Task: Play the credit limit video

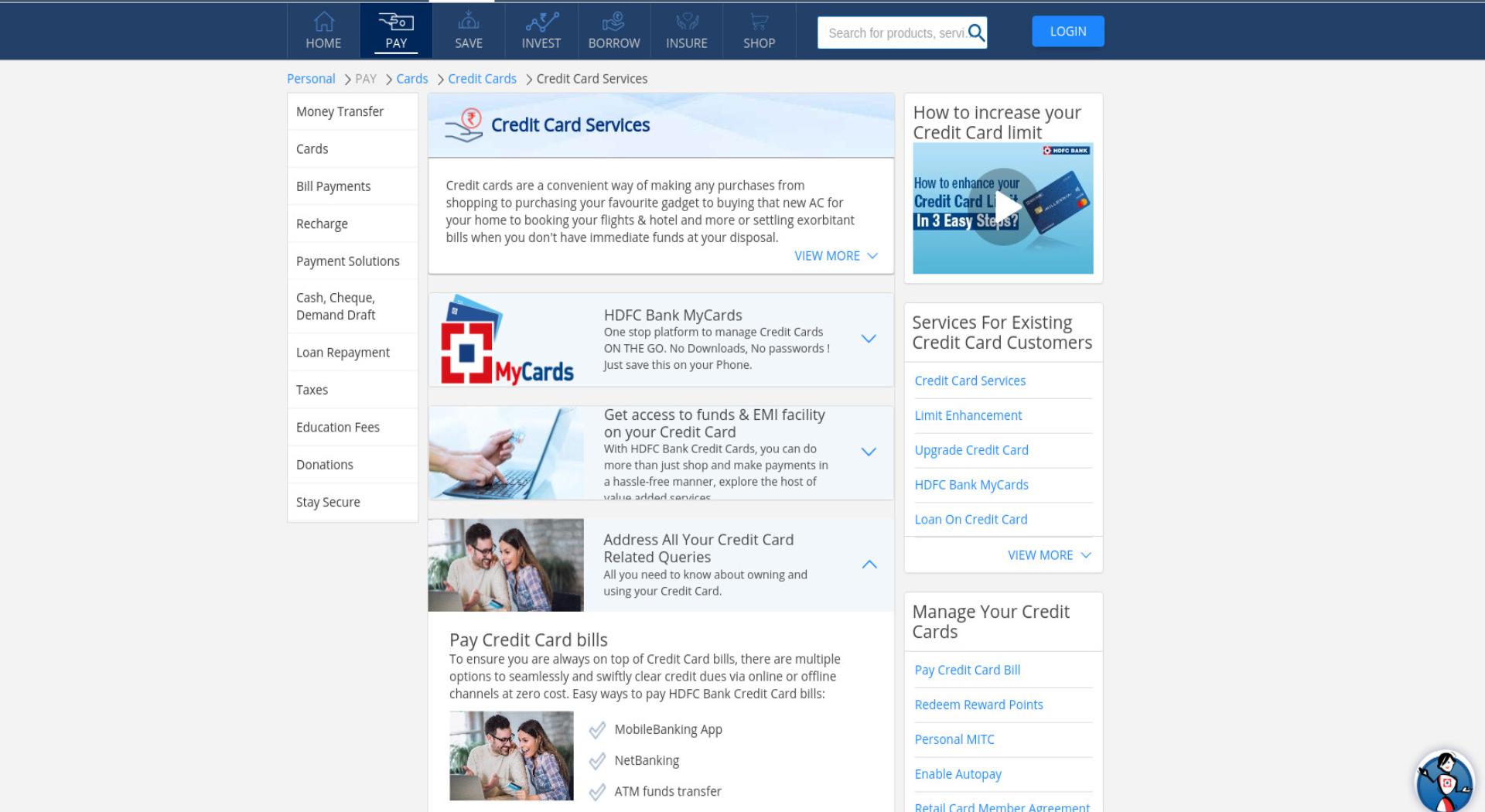Action: 1003,207
